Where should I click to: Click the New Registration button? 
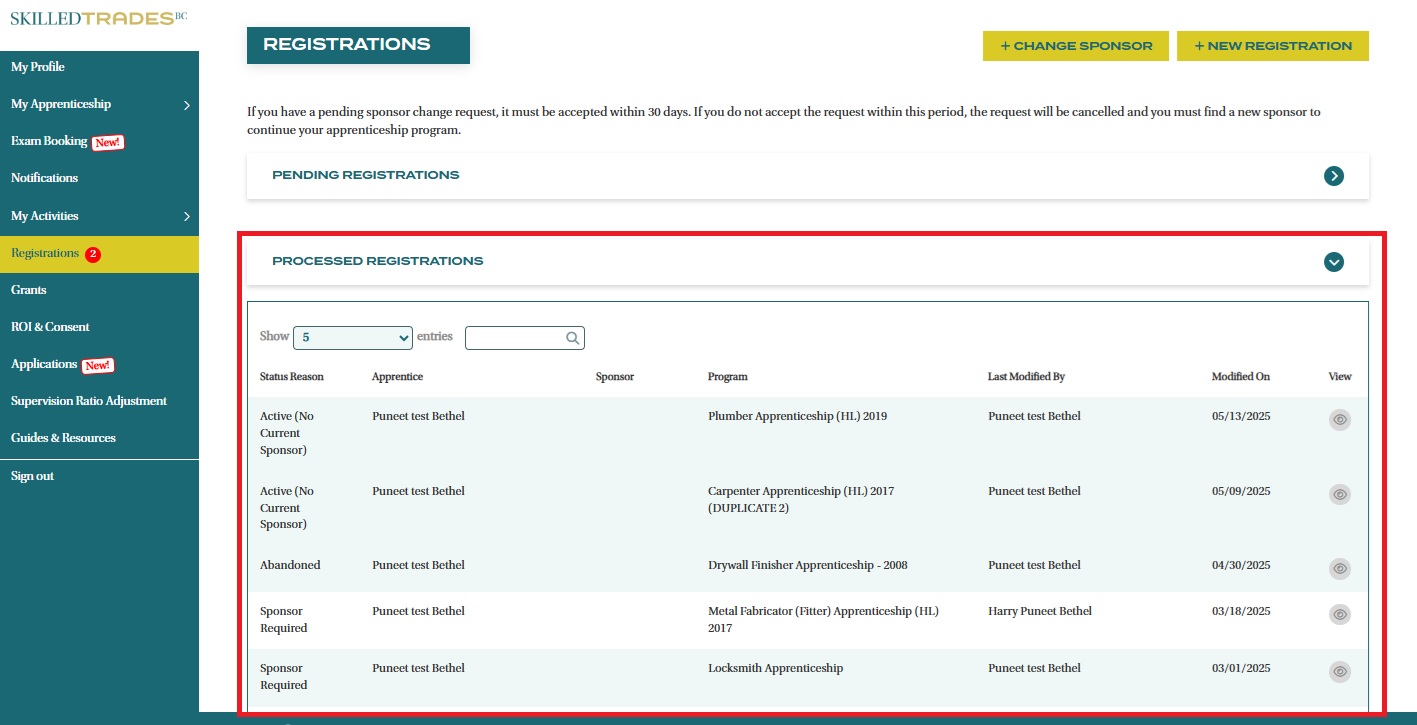[x=1272, y=46]
